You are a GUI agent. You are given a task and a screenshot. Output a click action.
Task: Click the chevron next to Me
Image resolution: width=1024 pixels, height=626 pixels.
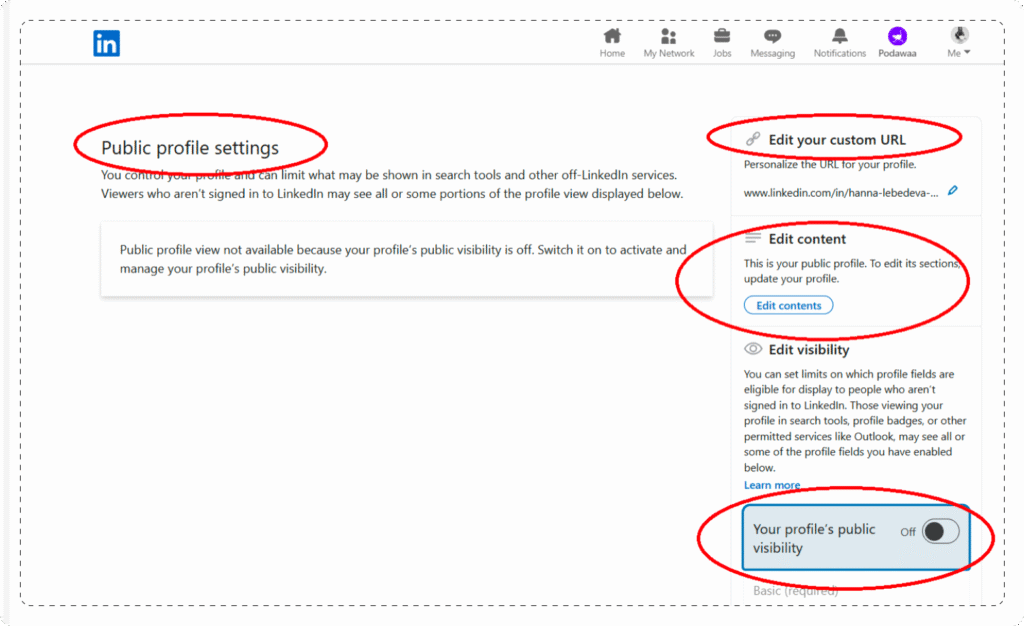[968, 53]
